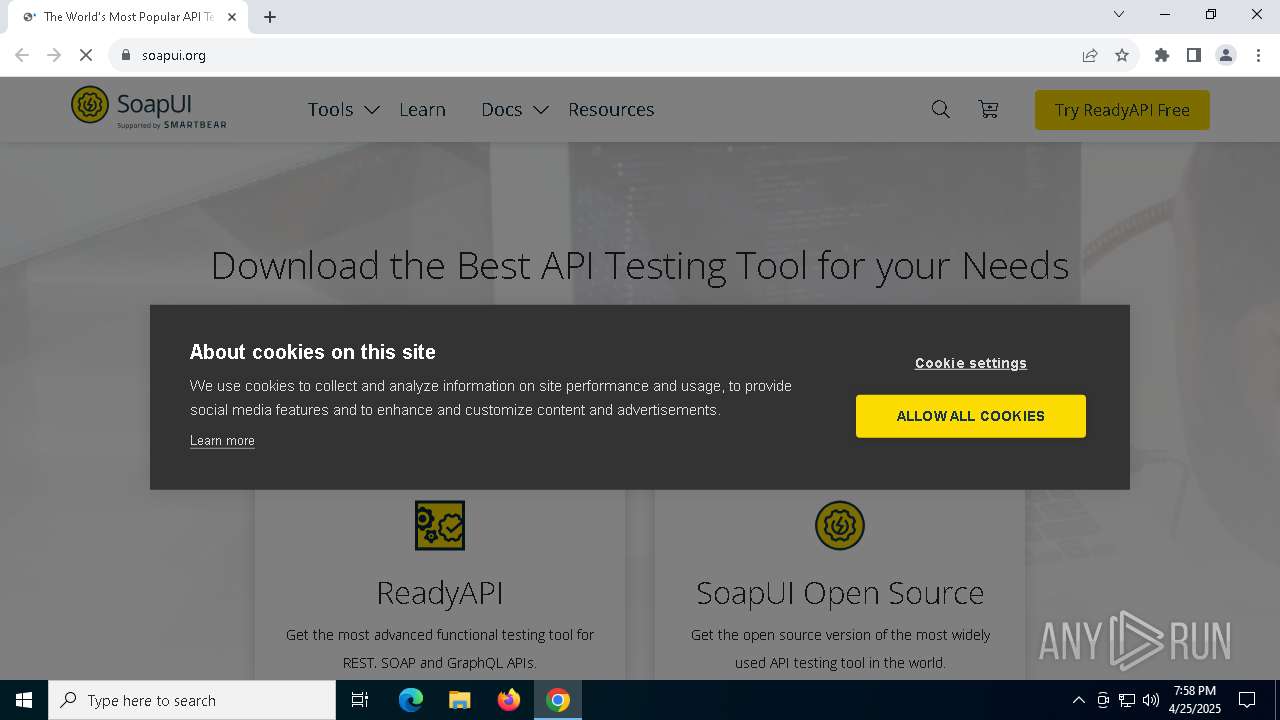1280x720 pixels.
Task: Open Cookie settings link
Action: (x=970, y=363)
